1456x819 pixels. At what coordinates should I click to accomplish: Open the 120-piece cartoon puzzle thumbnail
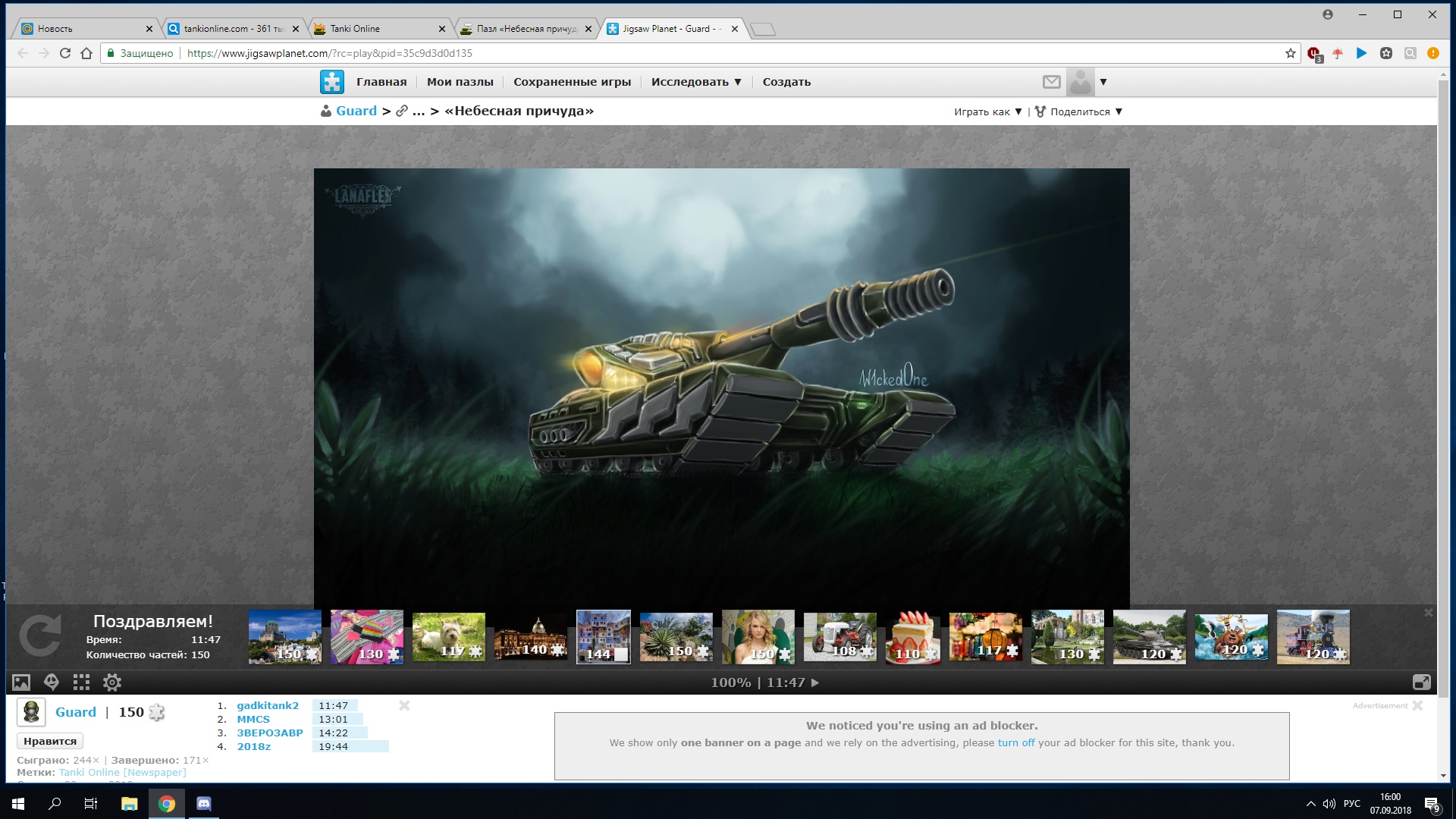click(x=1232, y=637)
